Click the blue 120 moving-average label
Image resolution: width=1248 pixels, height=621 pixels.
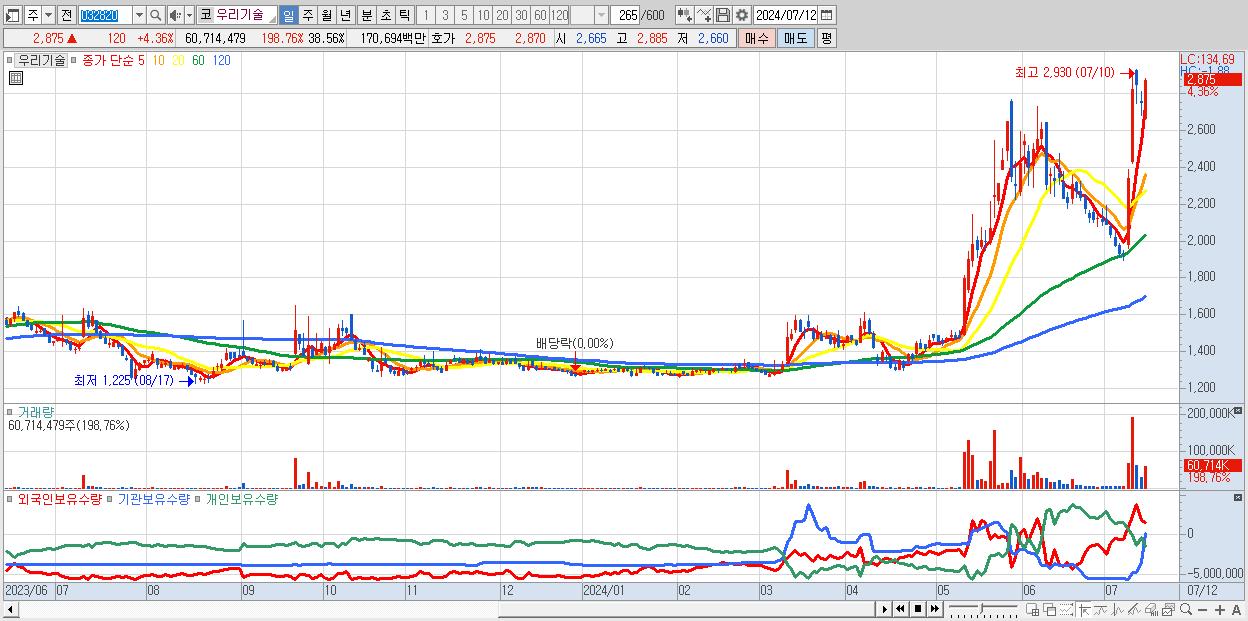[222, 60]
